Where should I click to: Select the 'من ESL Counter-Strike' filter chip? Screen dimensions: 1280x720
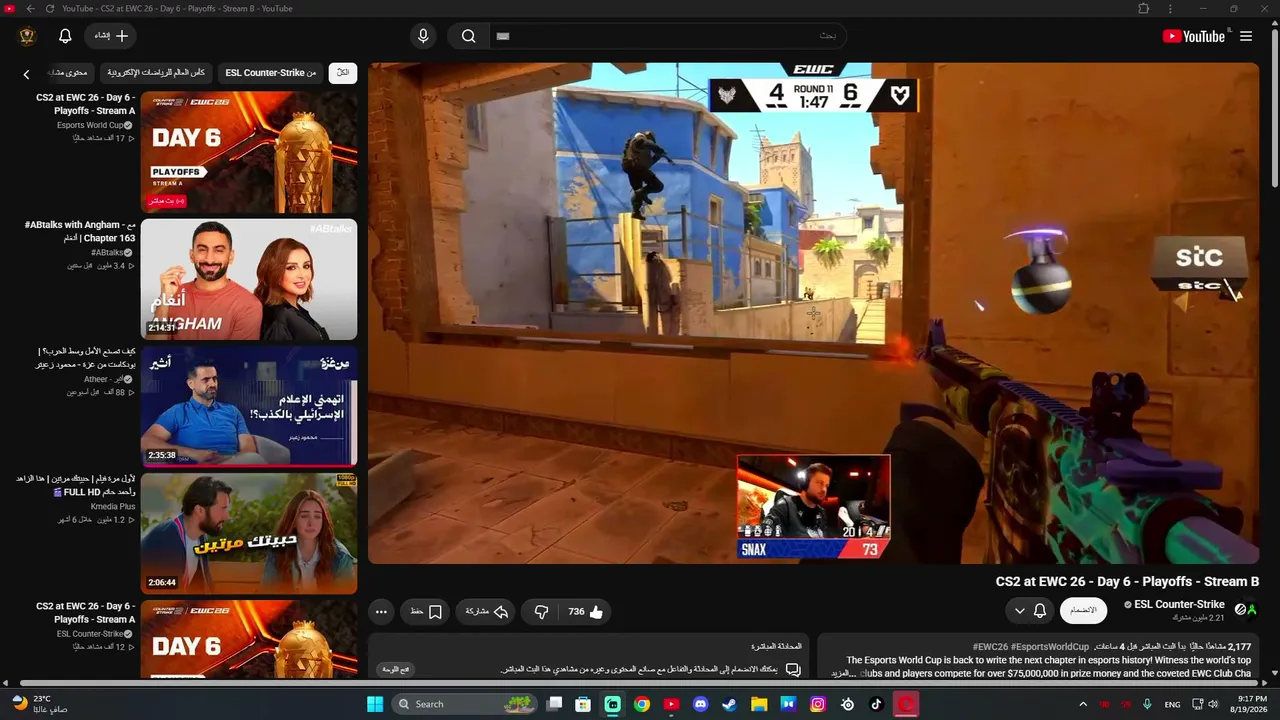pos(271,73)
